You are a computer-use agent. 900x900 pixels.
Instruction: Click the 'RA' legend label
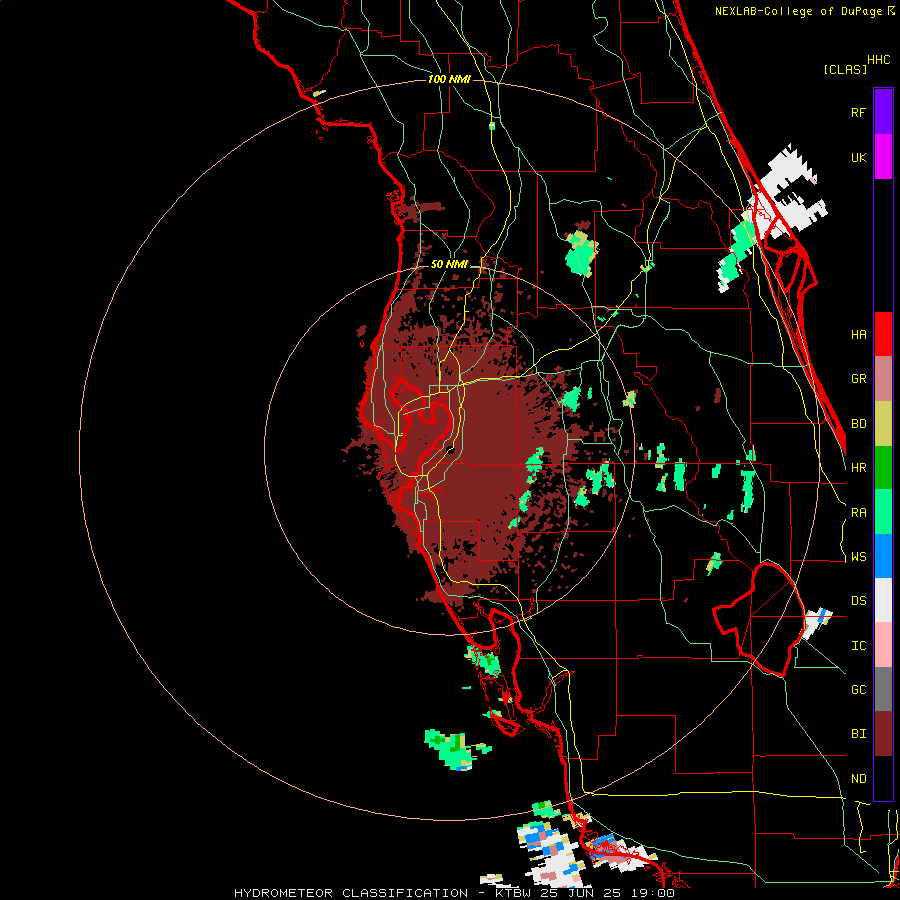[858, 513]
